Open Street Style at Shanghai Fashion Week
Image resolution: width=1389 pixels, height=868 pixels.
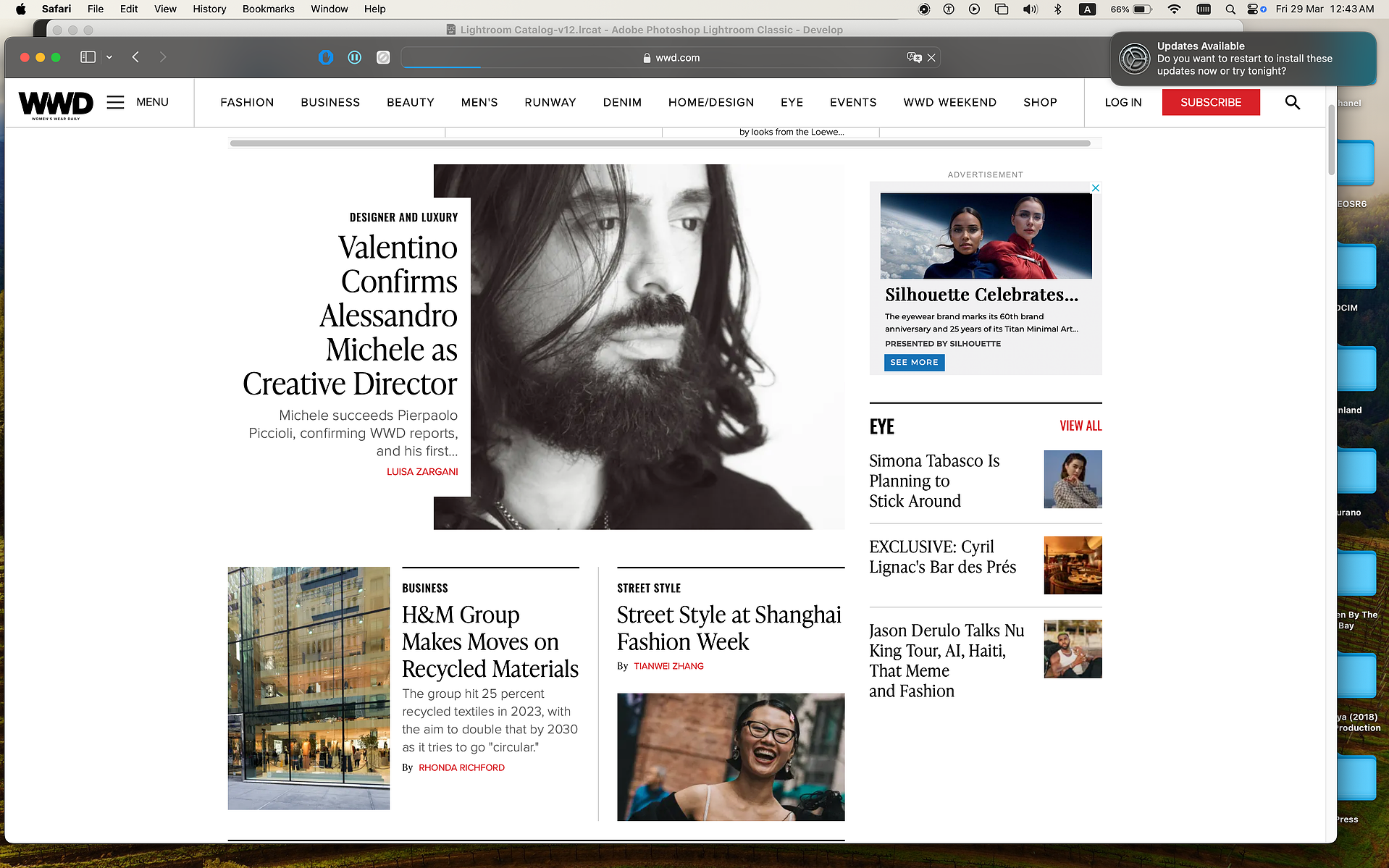point(729,628)
